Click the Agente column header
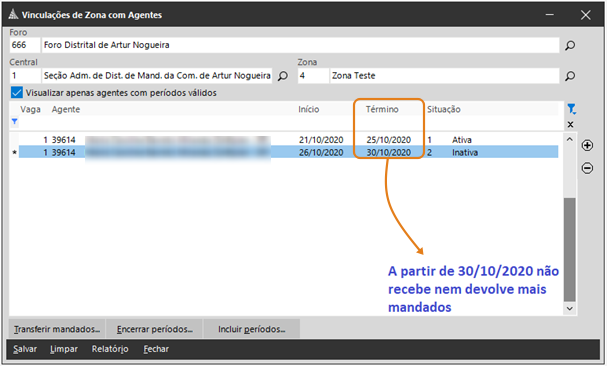607x366 pixels. [x=66, y=109]
